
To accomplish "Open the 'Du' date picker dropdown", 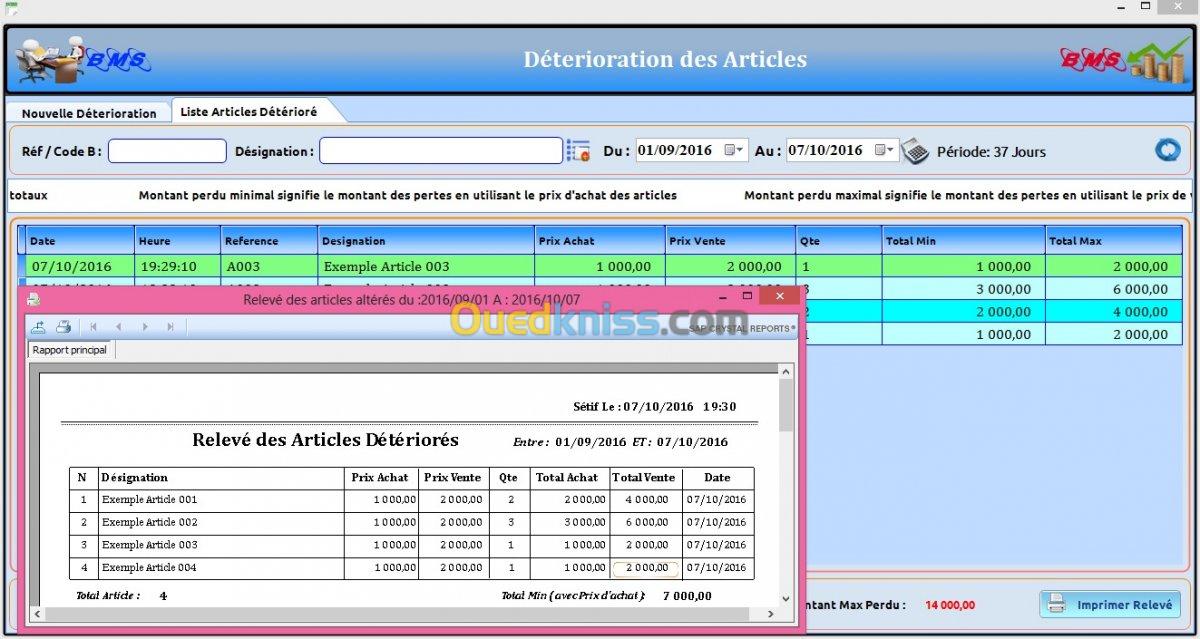I will 735,150.
